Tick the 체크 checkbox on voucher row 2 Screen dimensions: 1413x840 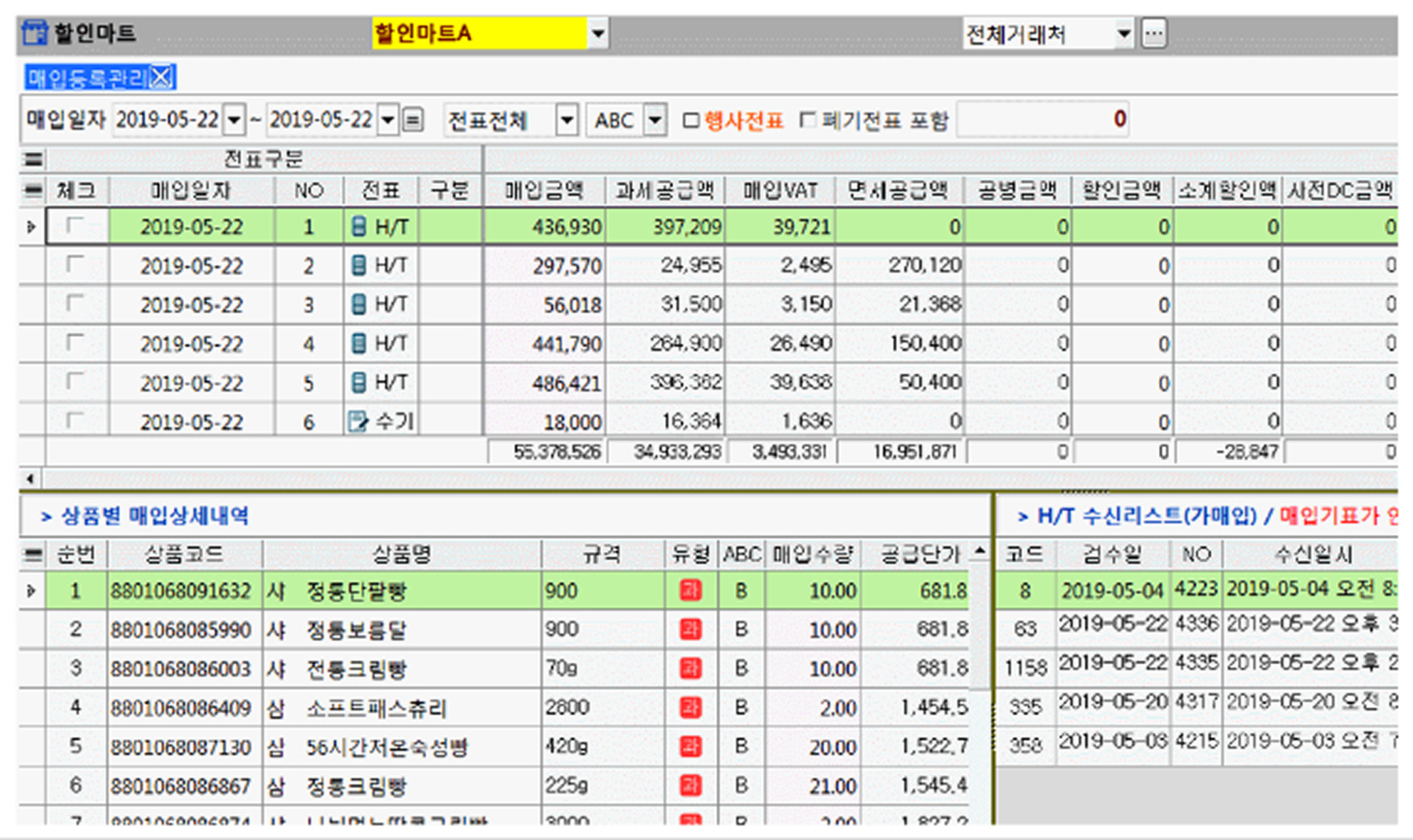pos(75,265)
